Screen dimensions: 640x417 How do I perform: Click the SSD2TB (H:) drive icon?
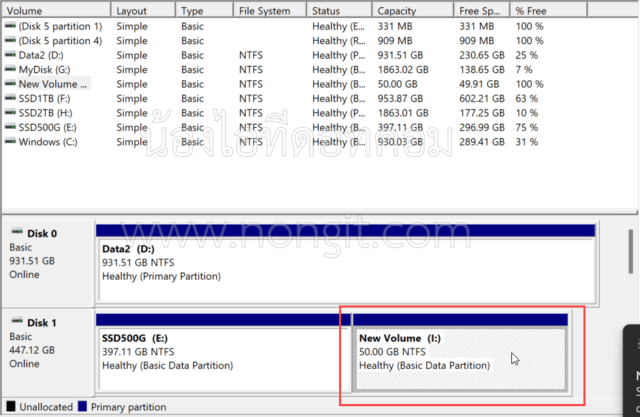[10, 113]
